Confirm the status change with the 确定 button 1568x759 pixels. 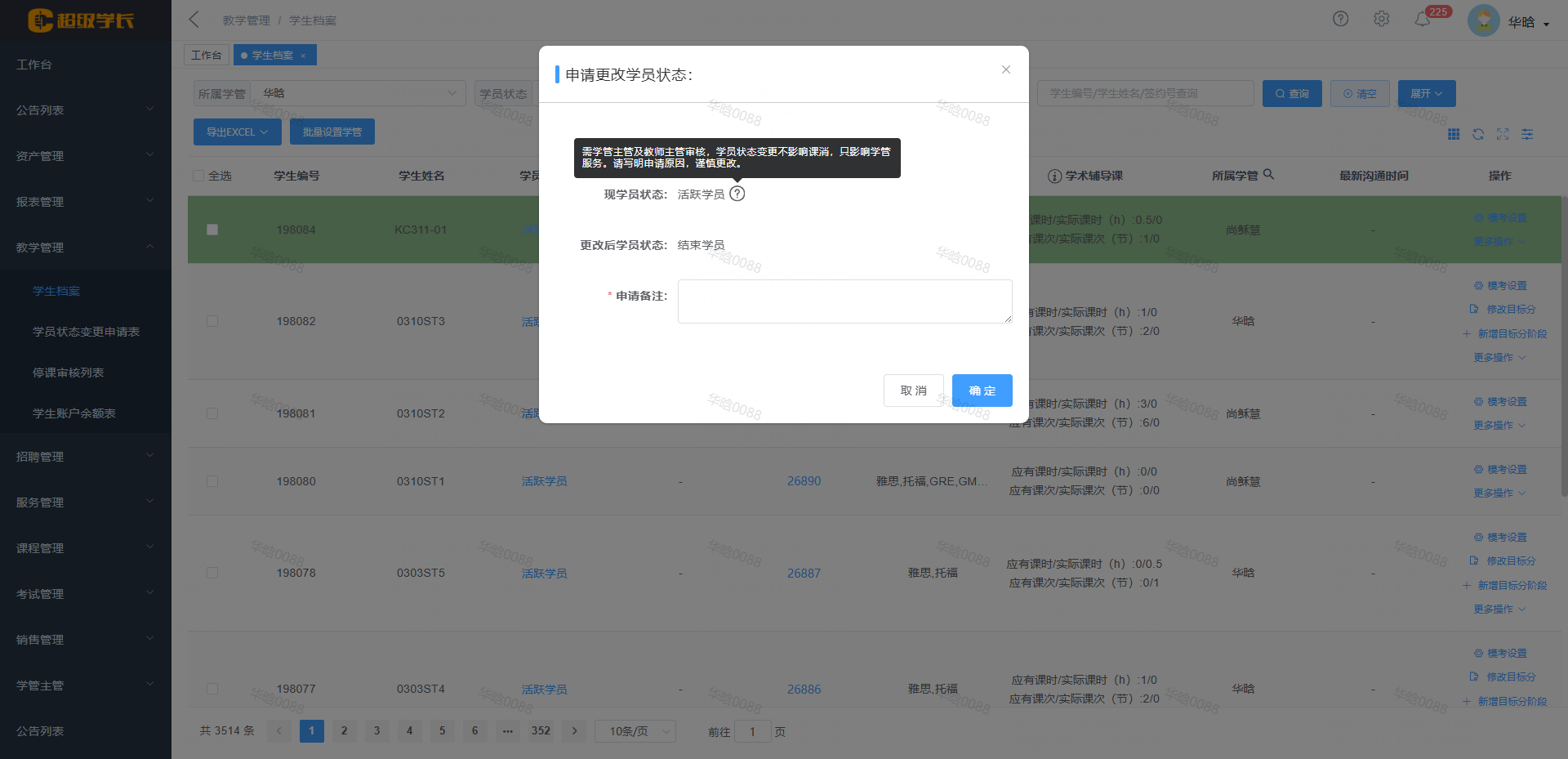coord(982,390)
